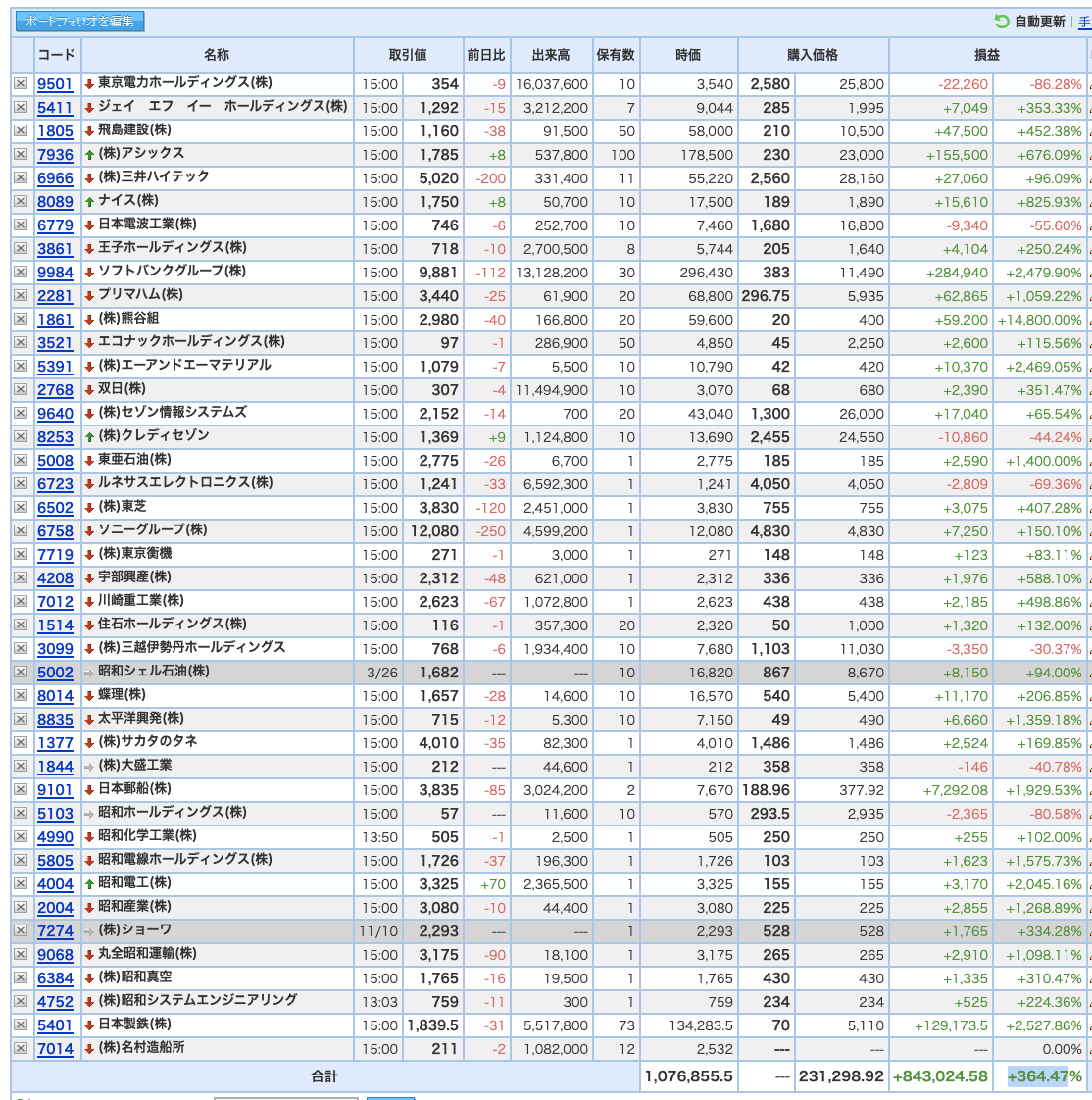Click the price cell 12,080
Image resolution: width=1092 pixels, height=1100 pixels.
pyautogui.click(x=435, y=531)
